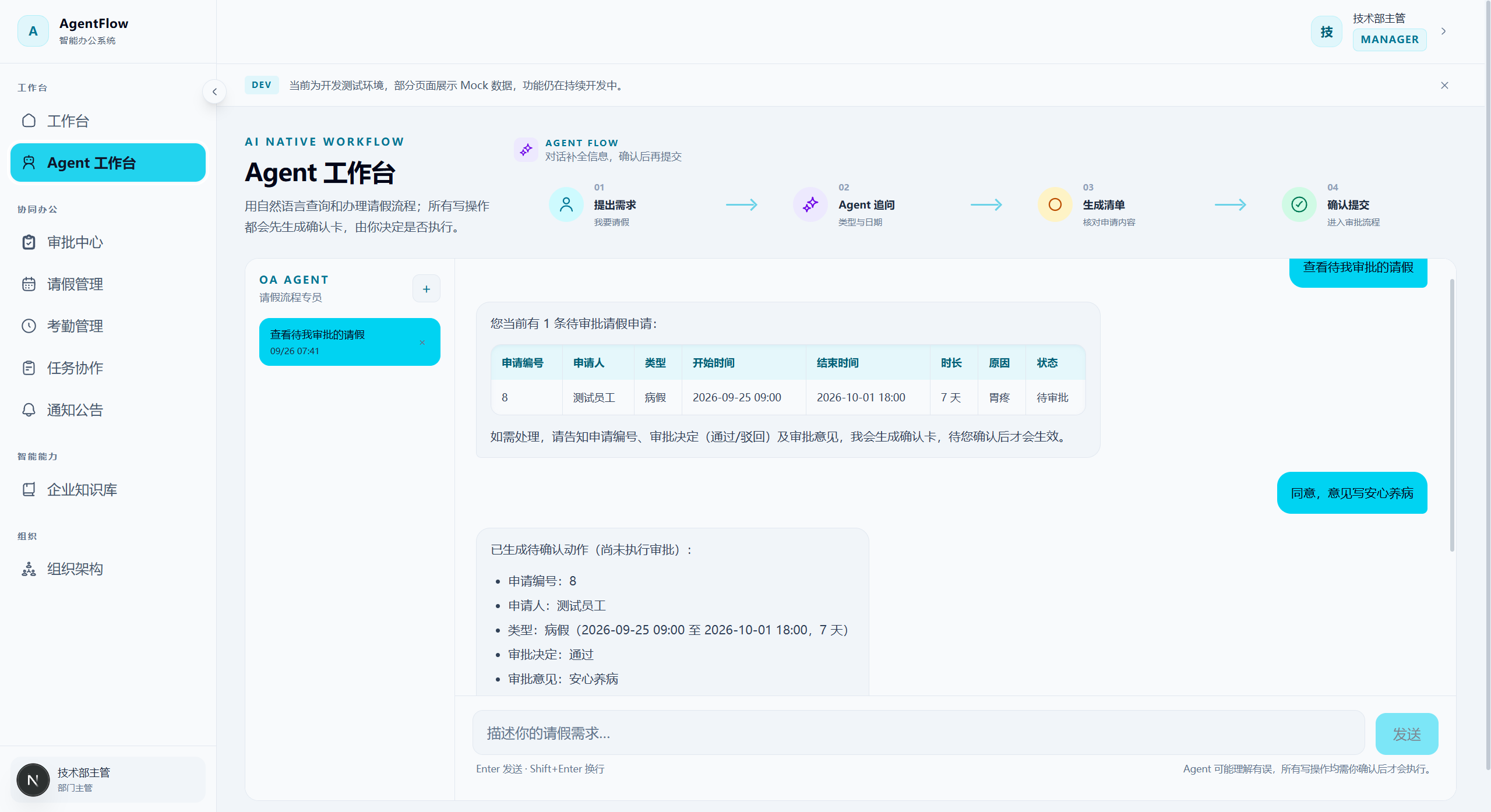The height and width of the screenshot is (812, 1491).
Task: Click the 提出需求 step person icon
Action: 566,204
